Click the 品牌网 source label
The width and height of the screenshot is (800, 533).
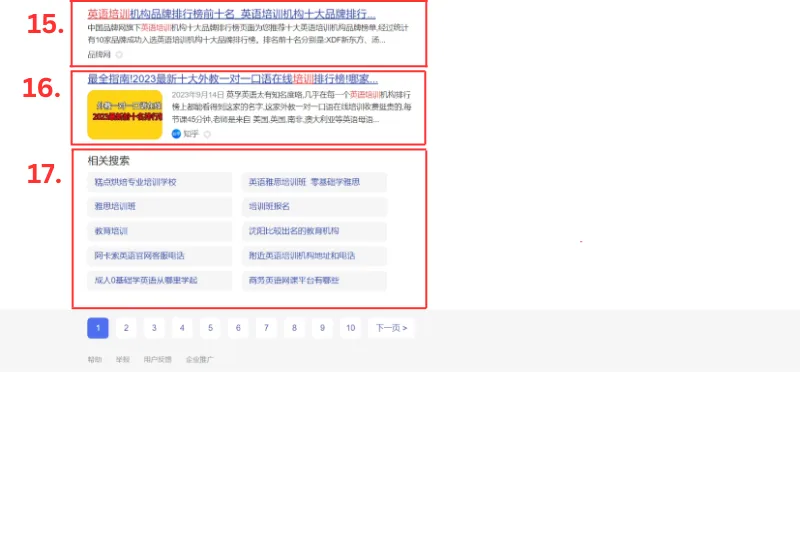click(x=99, y=55)
